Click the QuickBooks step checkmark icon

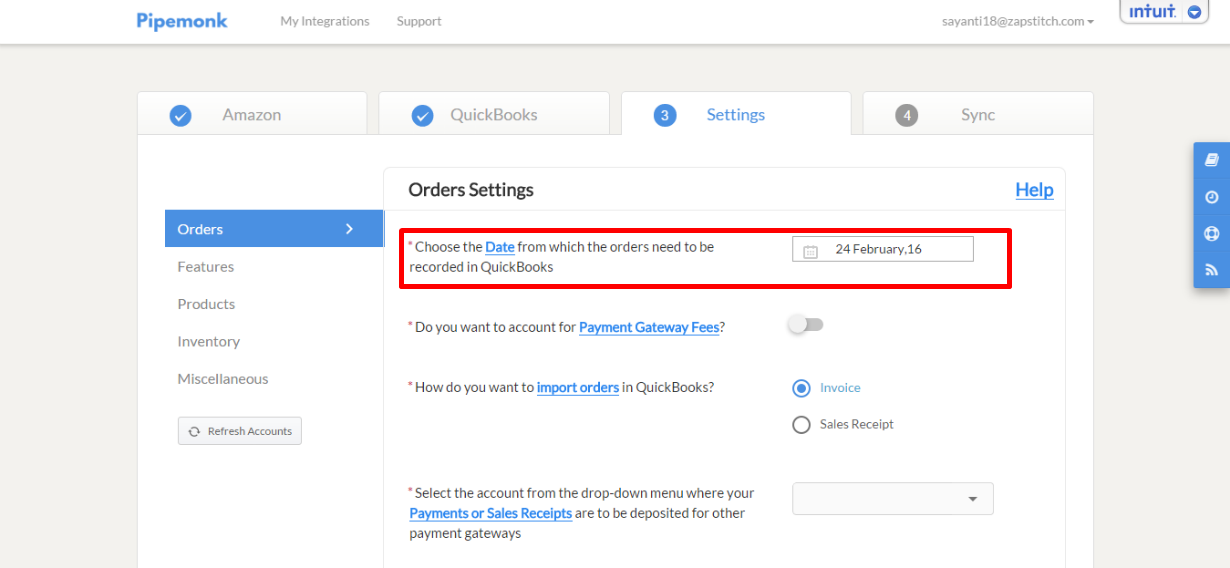(x=423, y=116)
